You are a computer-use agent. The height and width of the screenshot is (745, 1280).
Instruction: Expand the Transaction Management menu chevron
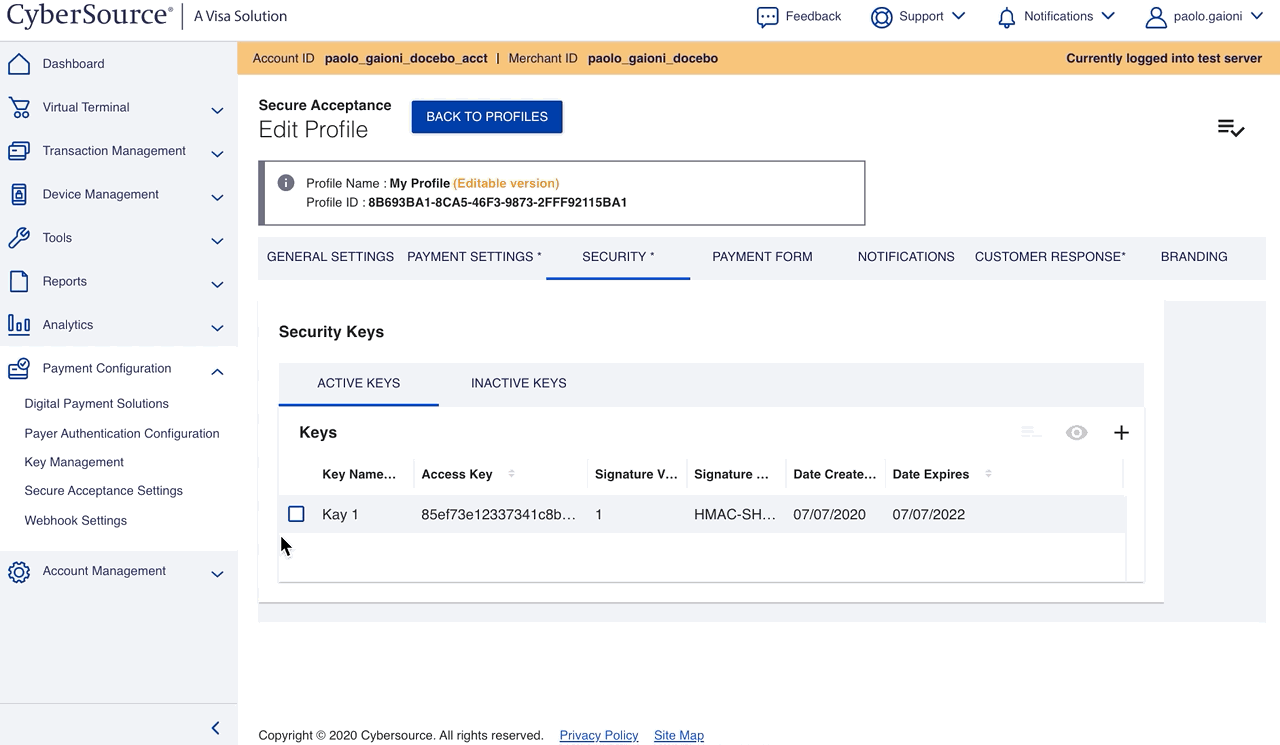pos(217,154)
